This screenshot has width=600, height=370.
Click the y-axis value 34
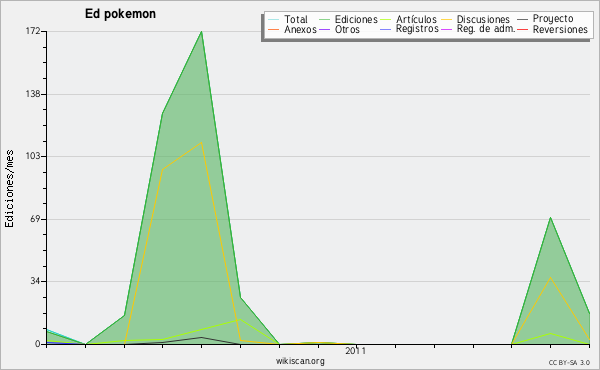click(x=35, y=281)
